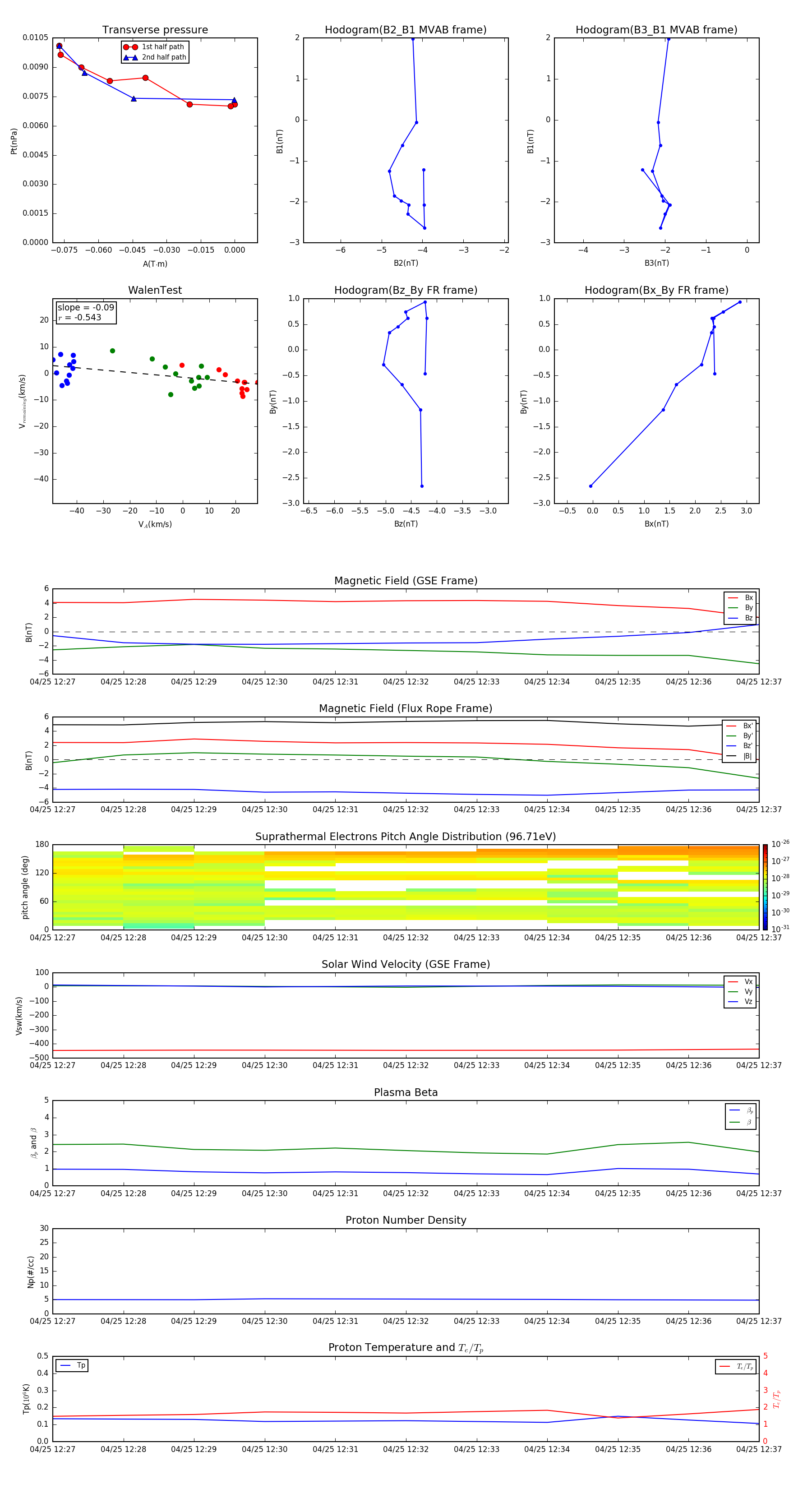Screen dimensions: 812x1489
Task: Click the "−0.075" tick on Transverse pressure
Action: (64, 250)
